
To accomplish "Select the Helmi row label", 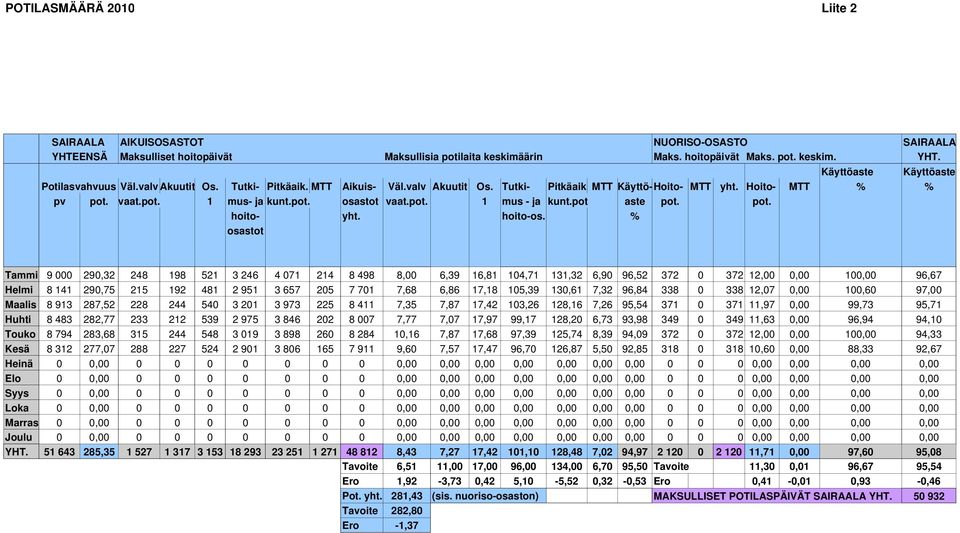I will (x=20, y=290).
